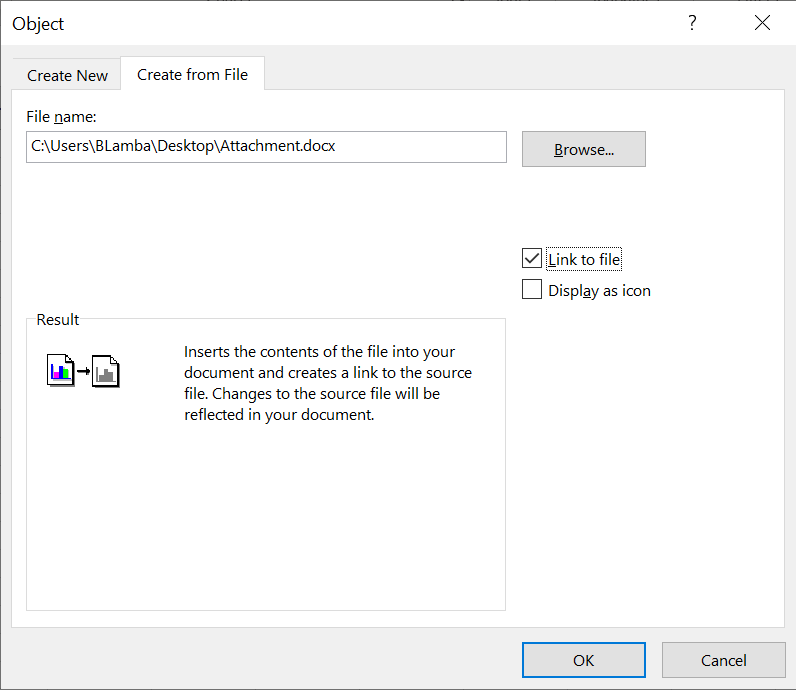Close the Object dialog window
Screen dimensions: 796x690
(x=763, y=23)
